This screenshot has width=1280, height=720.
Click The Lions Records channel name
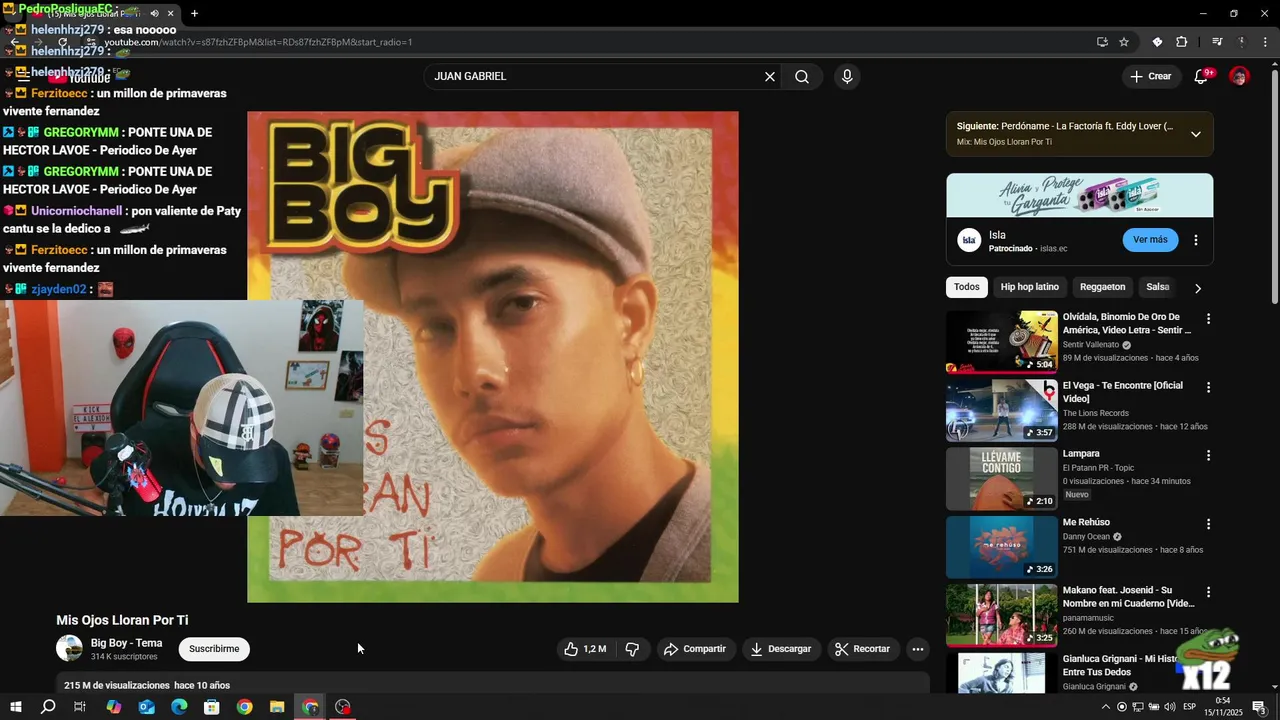tap(1095, 413)
